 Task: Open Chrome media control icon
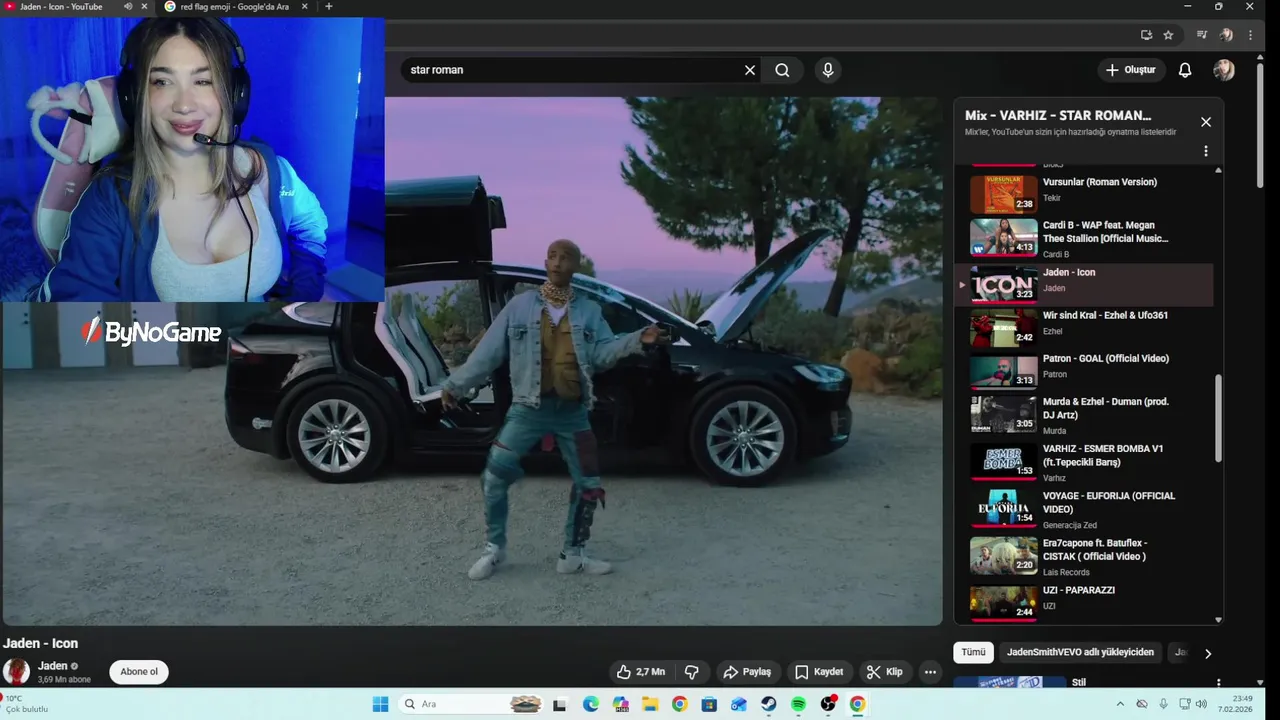[x=1202, y=35]
